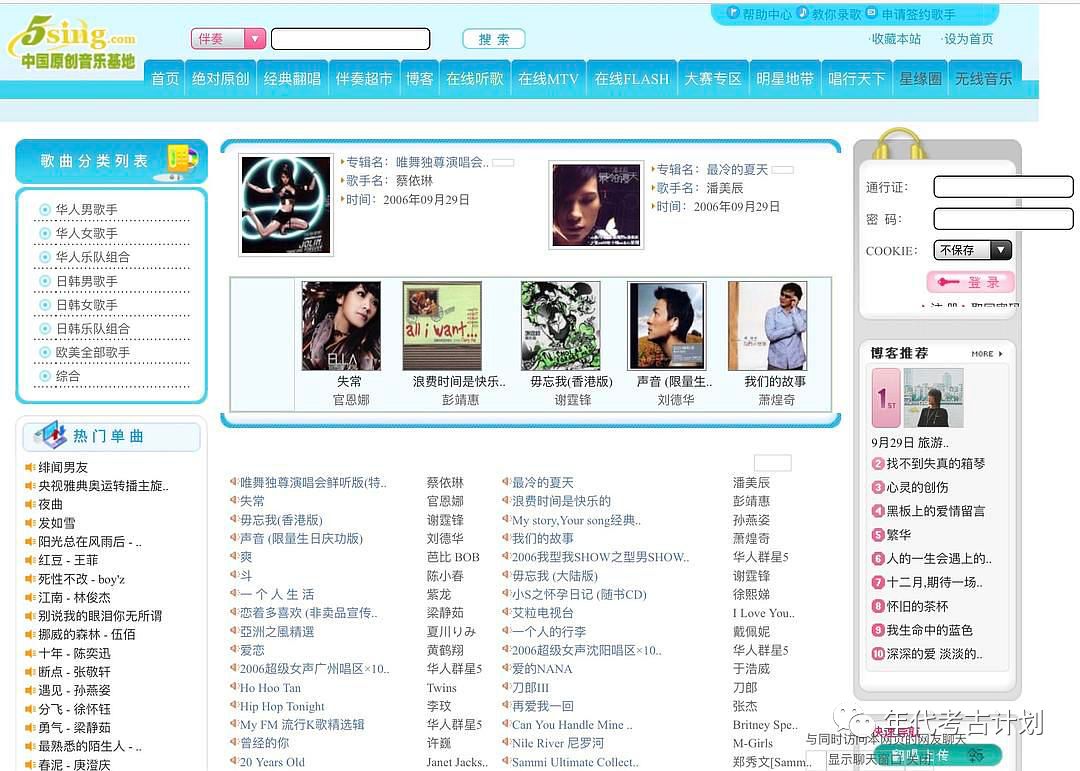
Task: Switch to the 伴奏超市 navigation tab
Action: [364, 78]
